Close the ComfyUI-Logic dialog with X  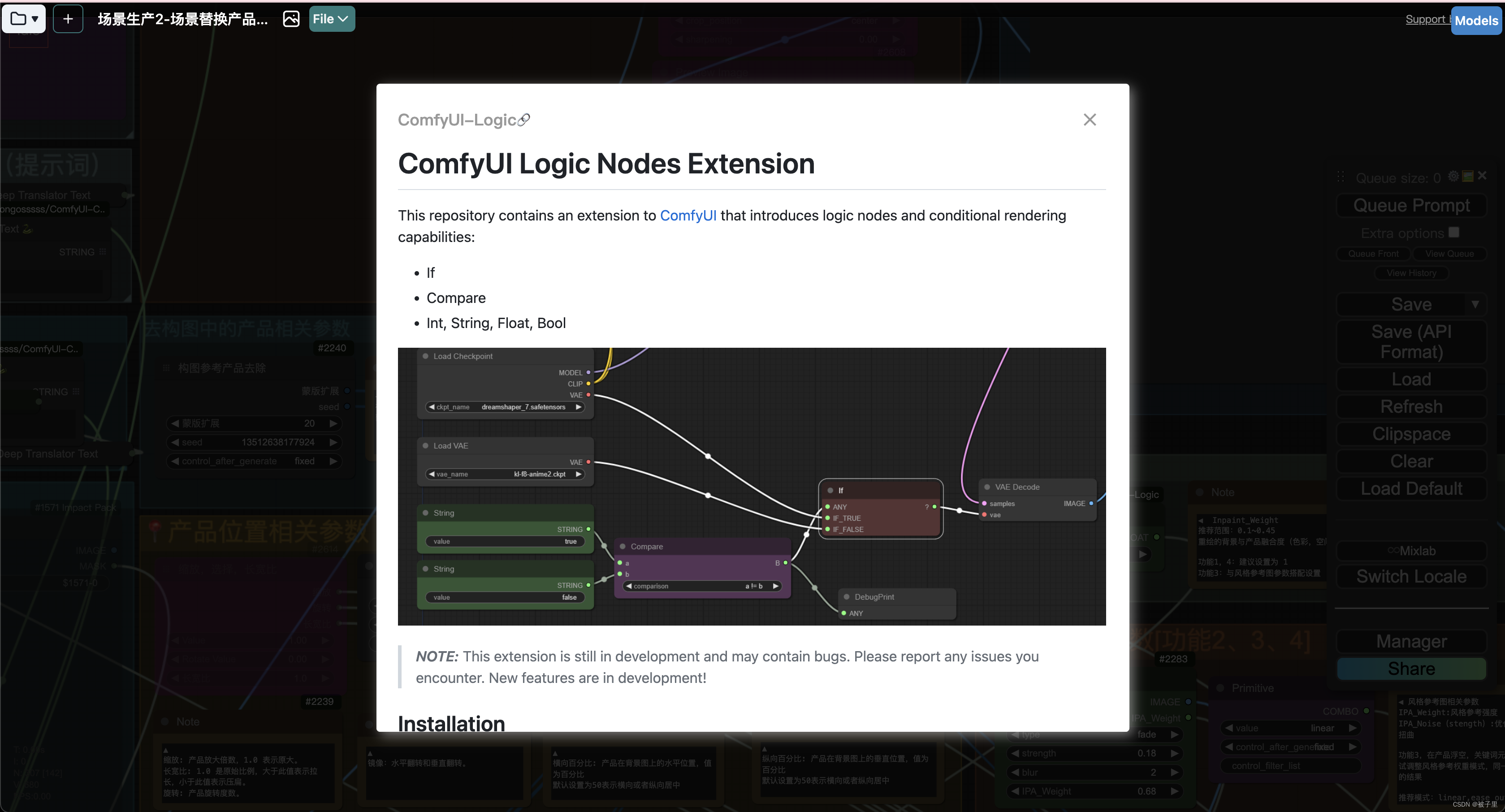tap(1089, 120)
